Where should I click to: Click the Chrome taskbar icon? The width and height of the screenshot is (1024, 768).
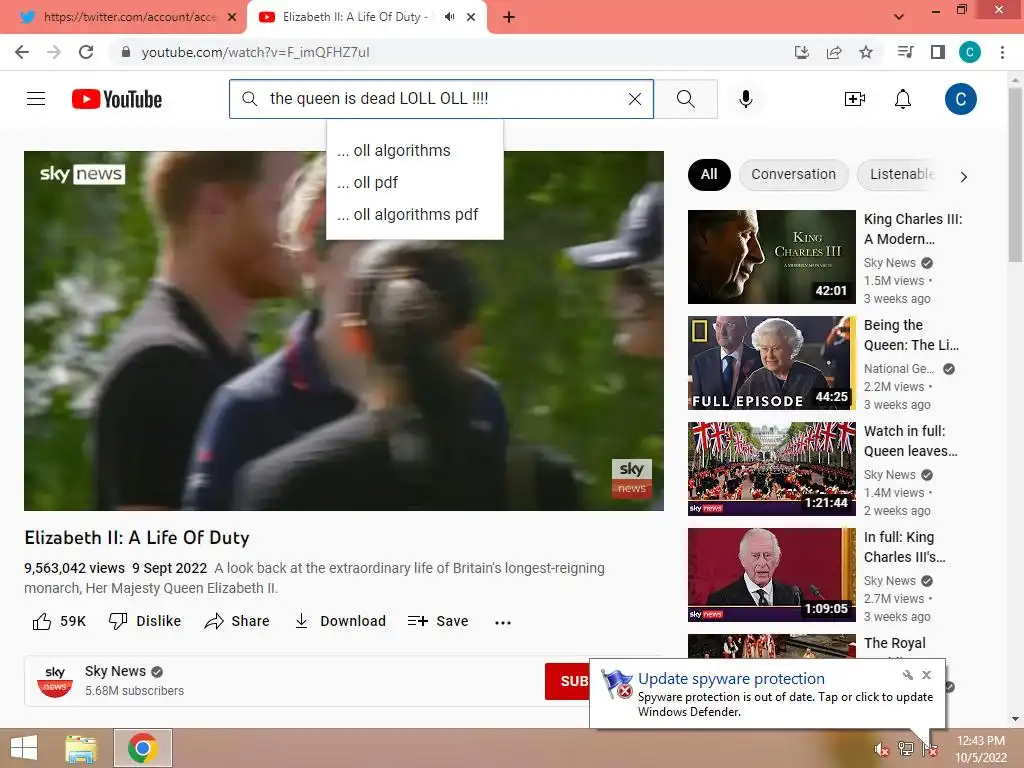[143, 748]
